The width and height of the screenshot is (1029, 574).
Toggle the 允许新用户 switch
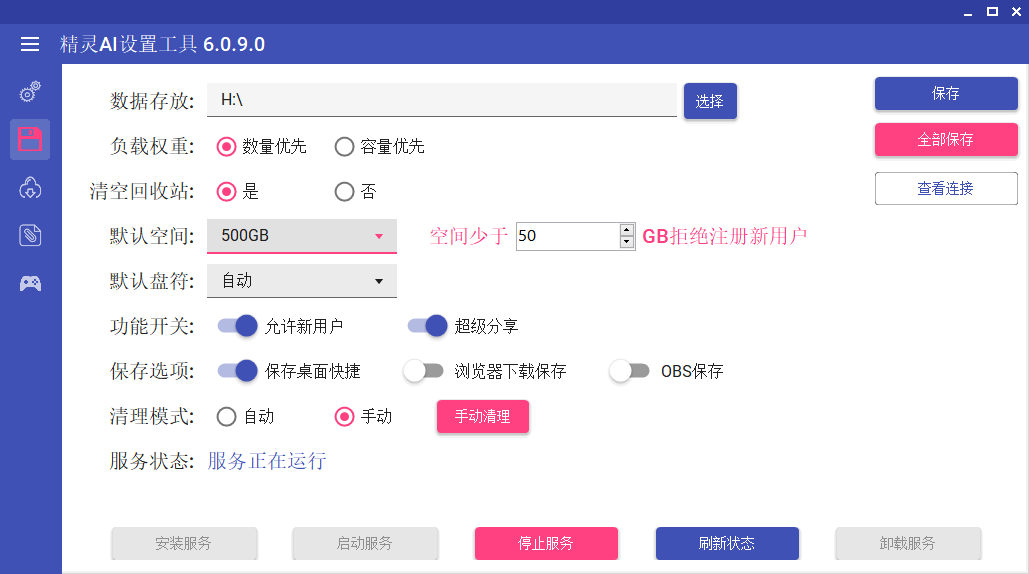click(x=238, y=325)
